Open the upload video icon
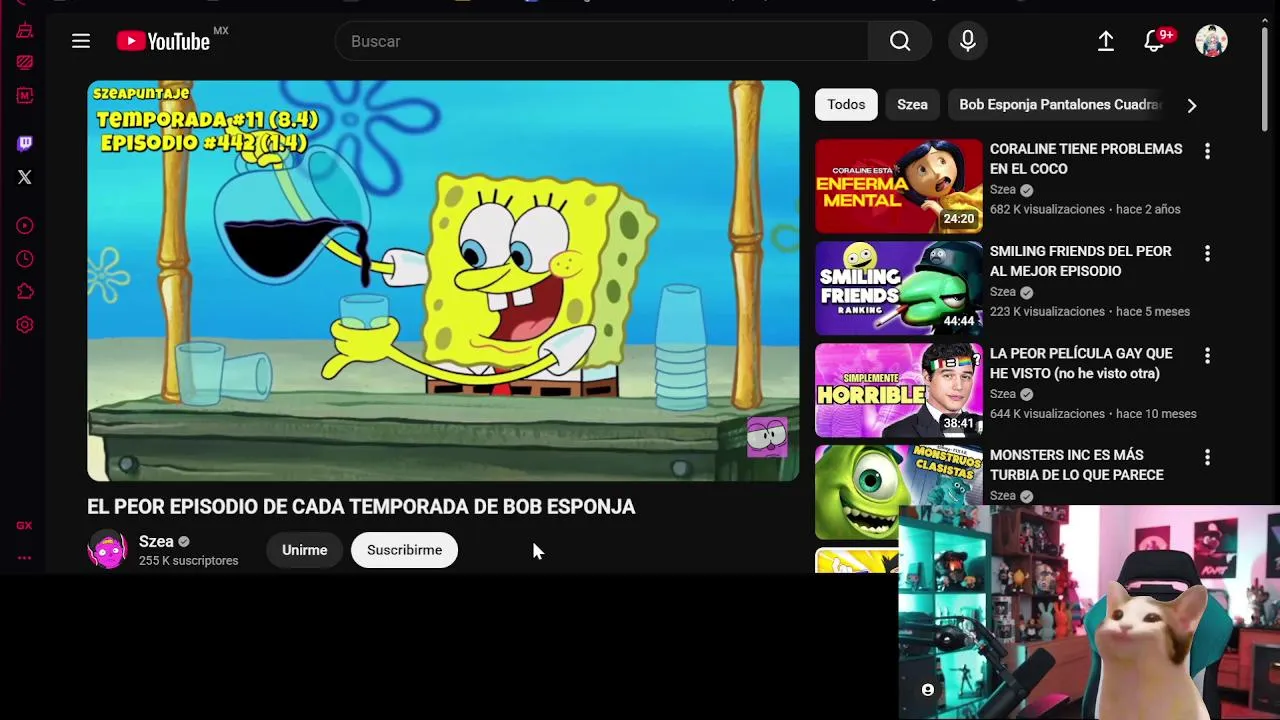This screenshot has height=720, width=1280. pyautogui.click(x=1106, y=41)
